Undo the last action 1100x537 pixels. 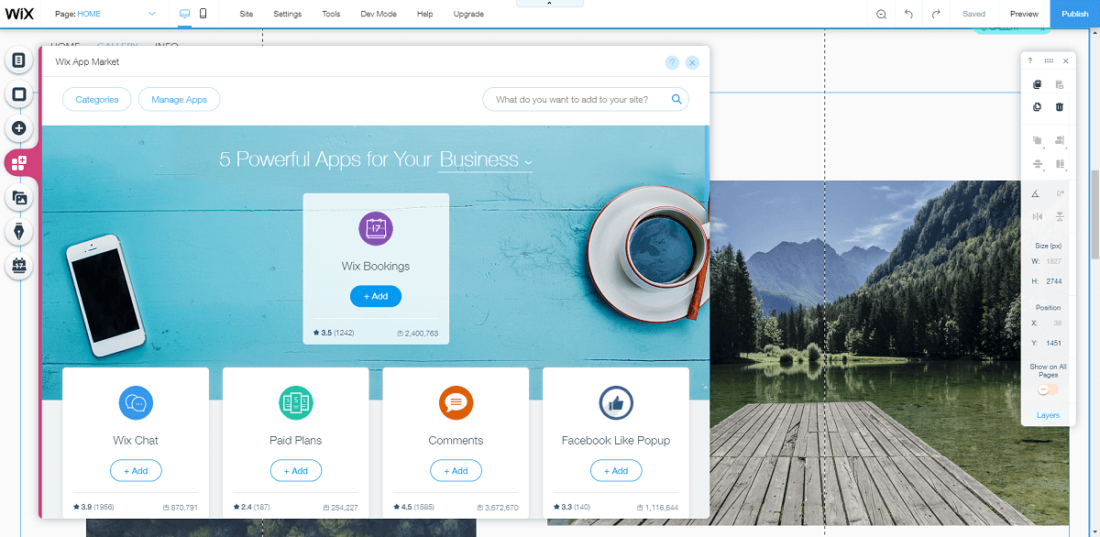(x=908, y=14)
